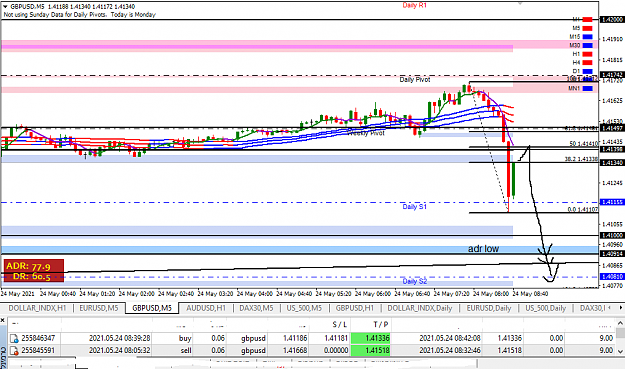Click the M15 trend indicator blue box
Viewport: 625px width, 369px height.
tap(587, 37)
